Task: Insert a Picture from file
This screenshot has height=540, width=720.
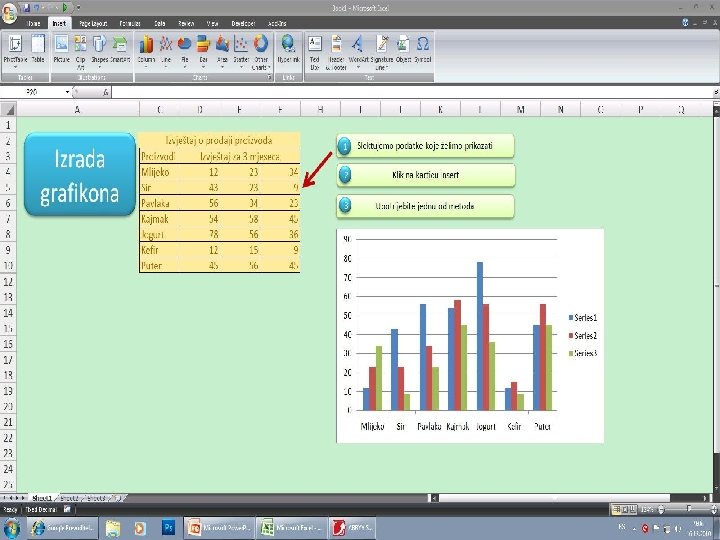Action: point(62,49)
